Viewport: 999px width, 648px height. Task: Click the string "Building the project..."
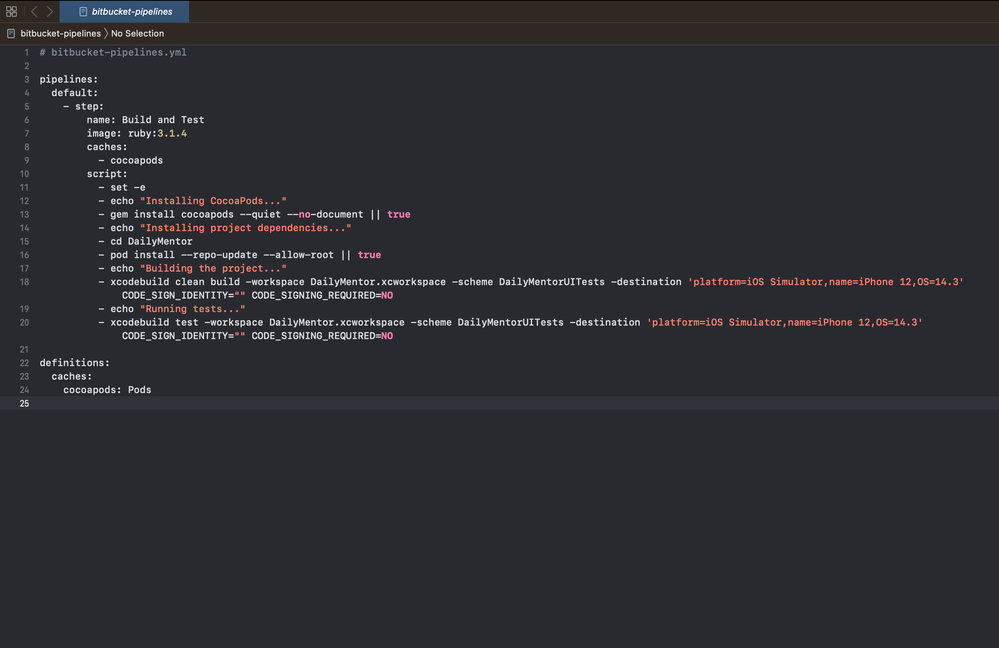(x=213, y=268)
